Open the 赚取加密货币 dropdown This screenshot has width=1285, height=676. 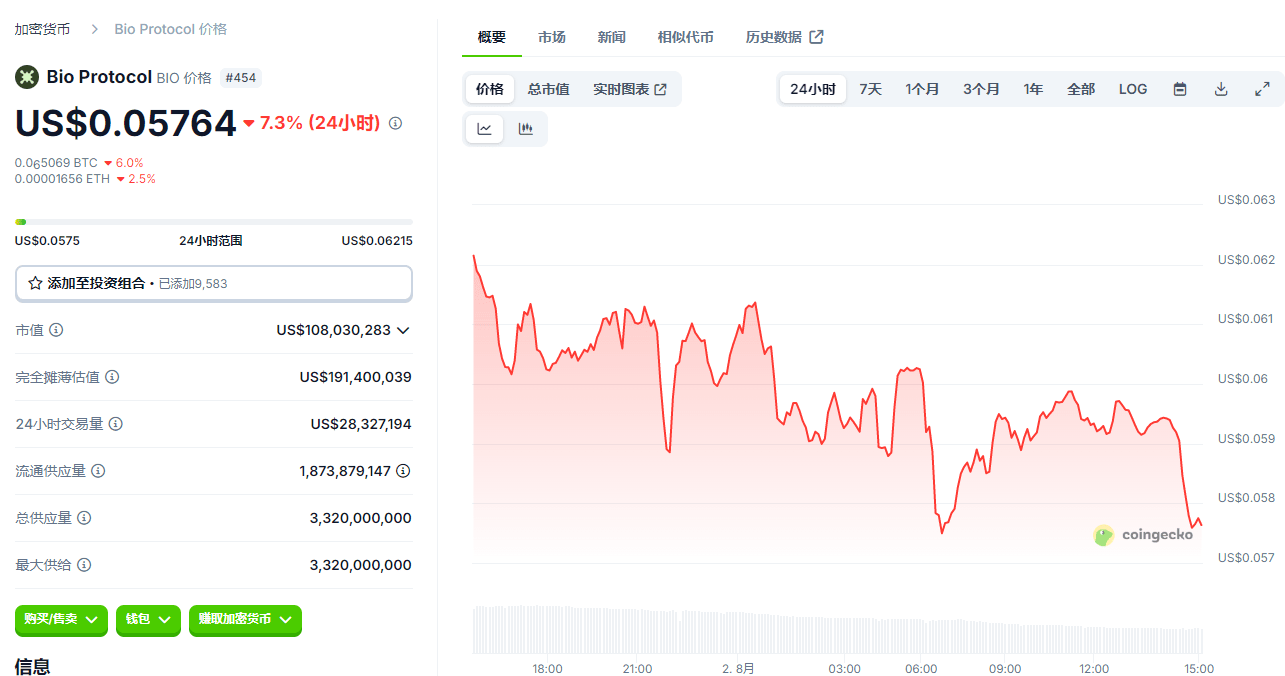(245, 620)
